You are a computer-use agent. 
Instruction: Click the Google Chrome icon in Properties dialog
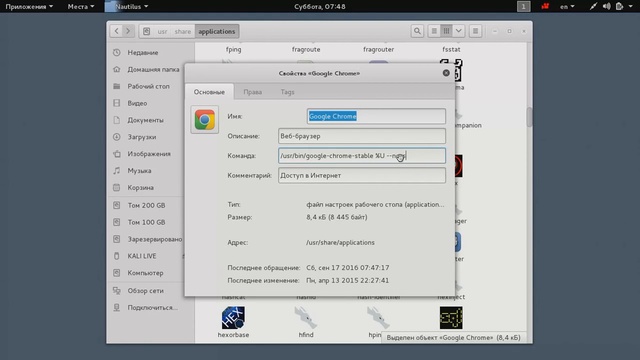tap(204, 120)
